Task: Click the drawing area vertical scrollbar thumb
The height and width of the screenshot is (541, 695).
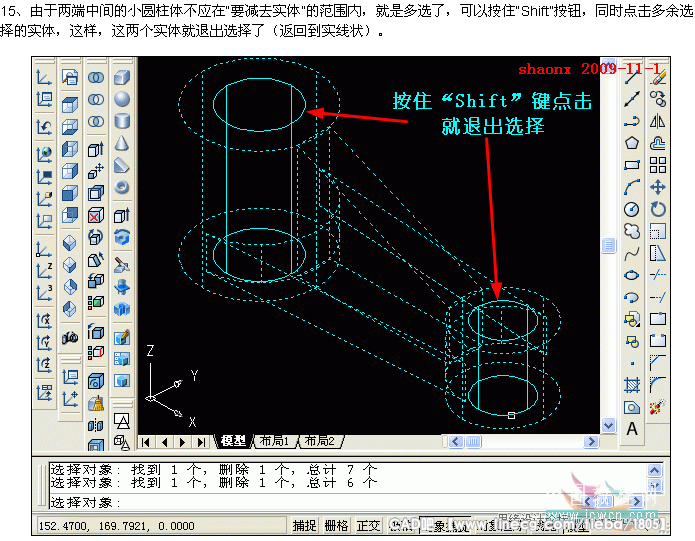Action: [x=609, y=245]
